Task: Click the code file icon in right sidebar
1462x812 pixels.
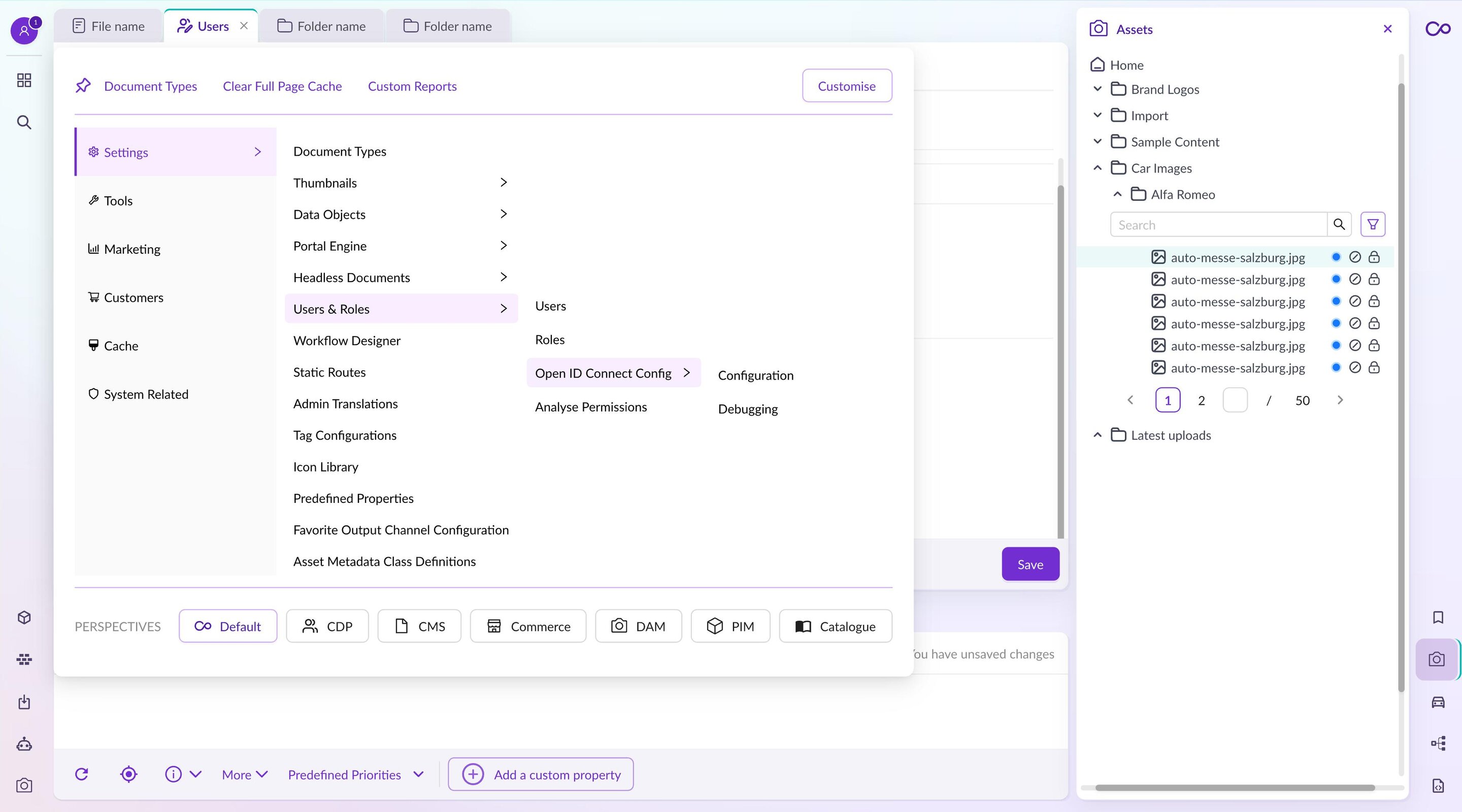Action: pos(1438,785)
